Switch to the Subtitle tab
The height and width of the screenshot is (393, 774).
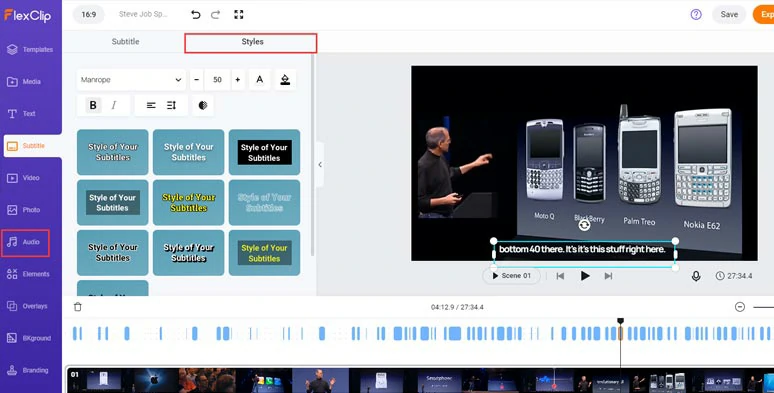(125, 41)
